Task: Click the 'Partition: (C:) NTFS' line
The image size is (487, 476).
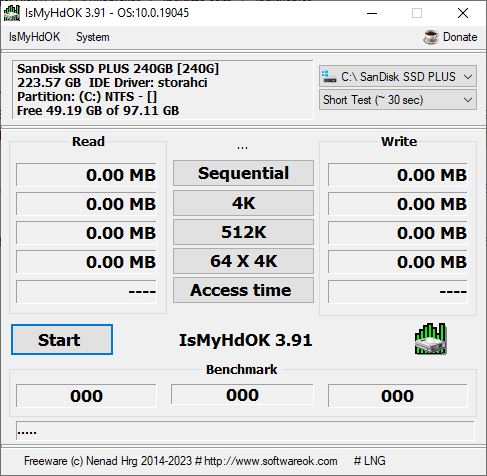Action: tap(87, 96)
